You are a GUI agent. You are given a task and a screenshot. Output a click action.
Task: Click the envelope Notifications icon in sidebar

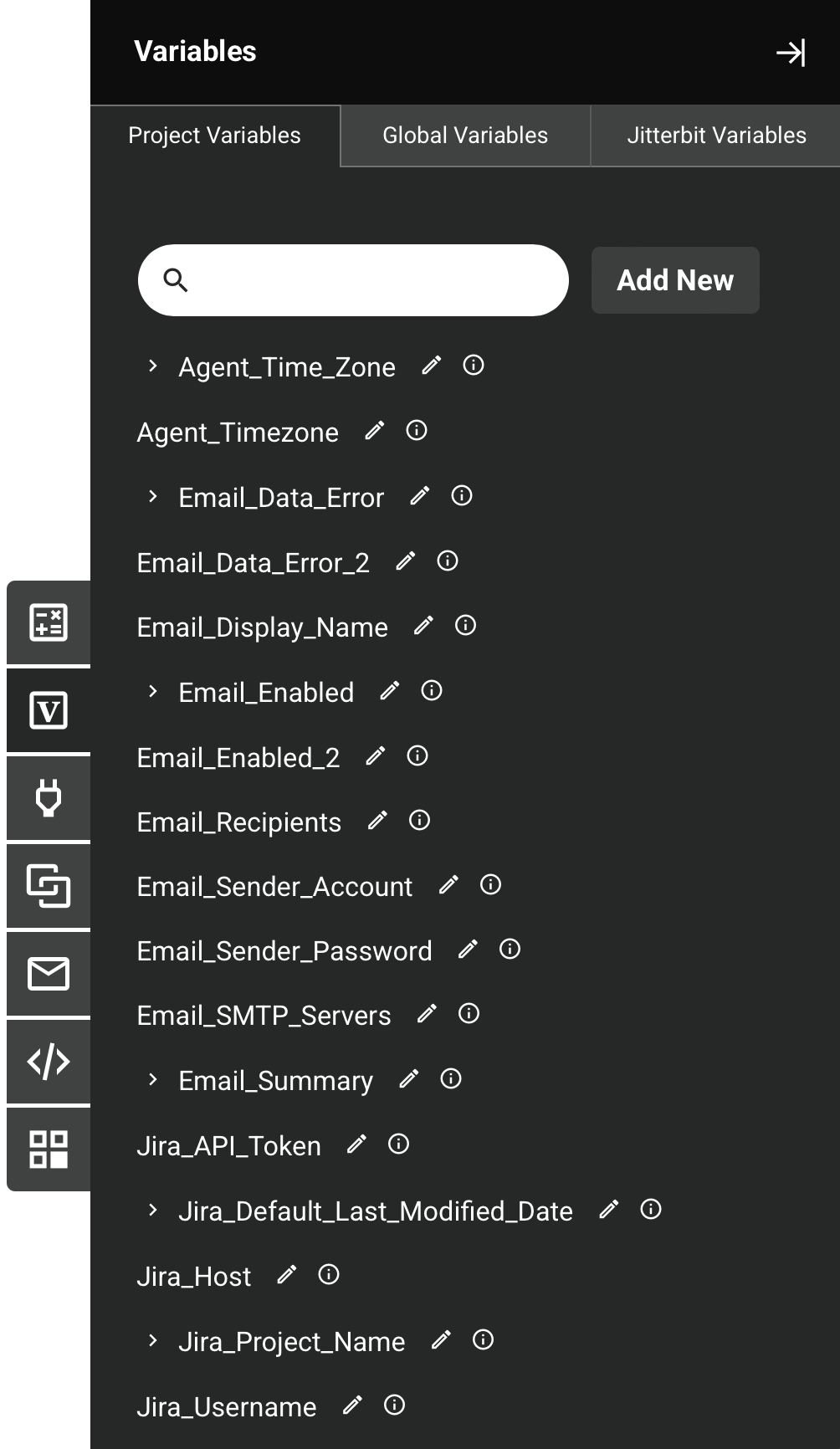48,975
